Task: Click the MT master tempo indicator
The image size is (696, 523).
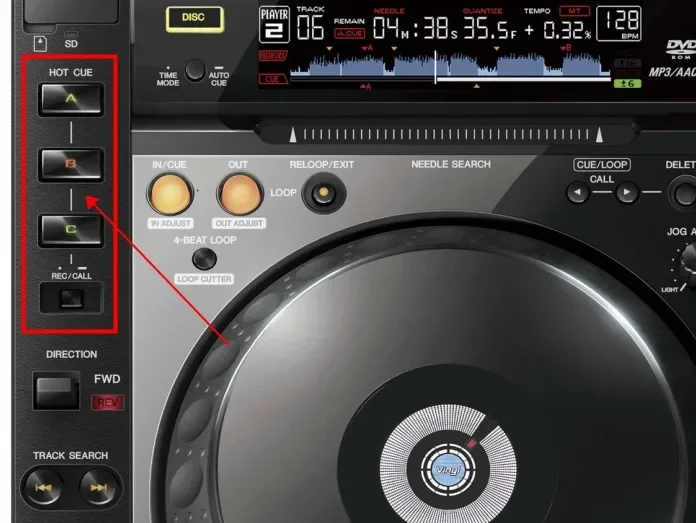Action: tap(574, 11)
